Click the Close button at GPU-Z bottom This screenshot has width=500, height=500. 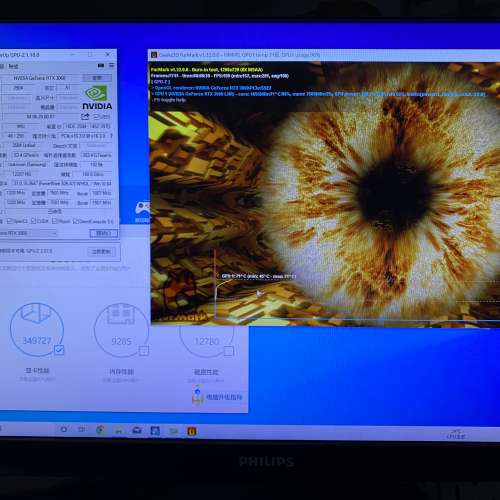click(x=104, y=233)
